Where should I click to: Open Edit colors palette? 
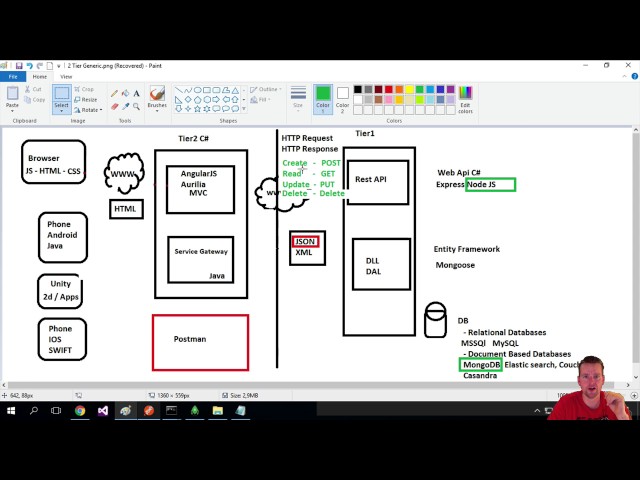coord(465,99)
